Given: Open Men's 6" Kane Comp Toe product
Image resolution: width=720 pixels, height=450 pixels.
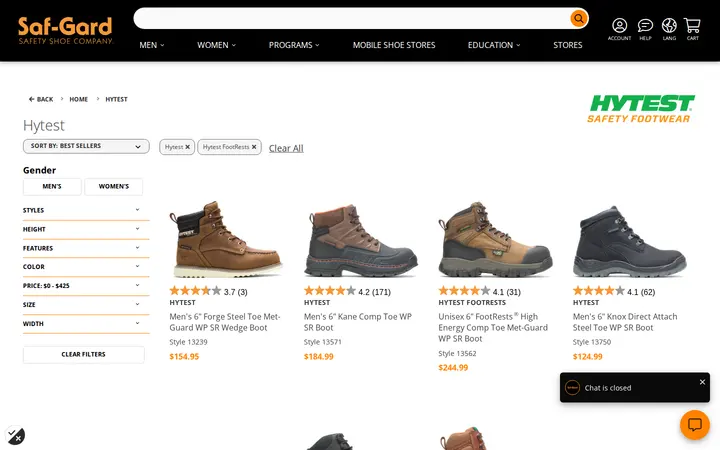Looking at the screenshot, I should pyautogui.click(x=358, y=322).
